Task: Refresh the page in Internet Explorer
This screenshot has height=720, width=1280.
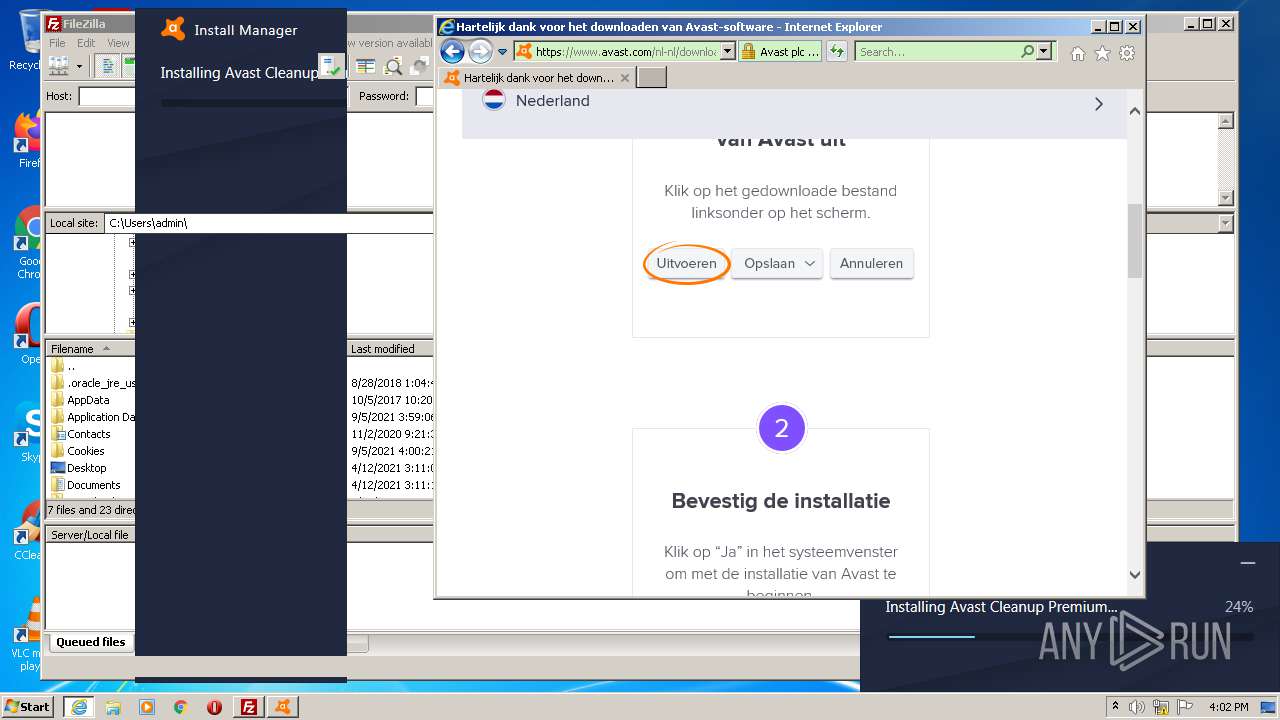Action: (x=837, y=51)
